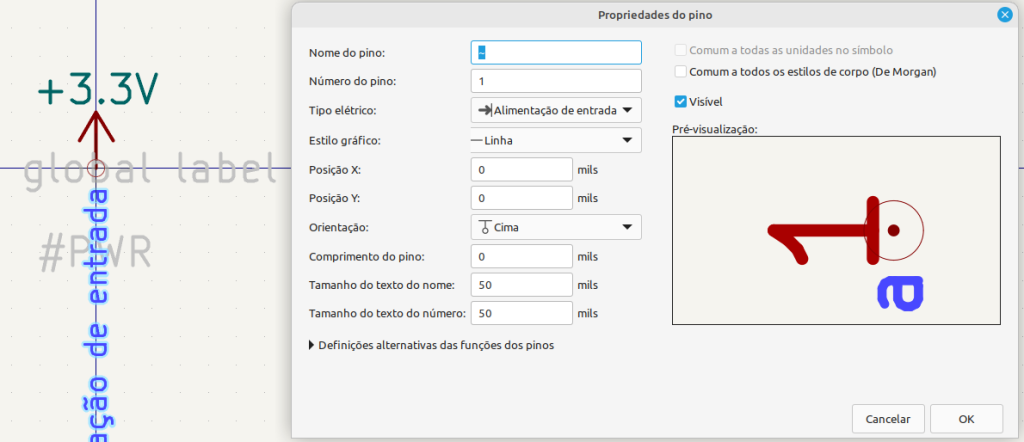Viewport: 1024px width, 442px height.
Task: Click the Nome do pino text field
Action: (x=556, y=52)
